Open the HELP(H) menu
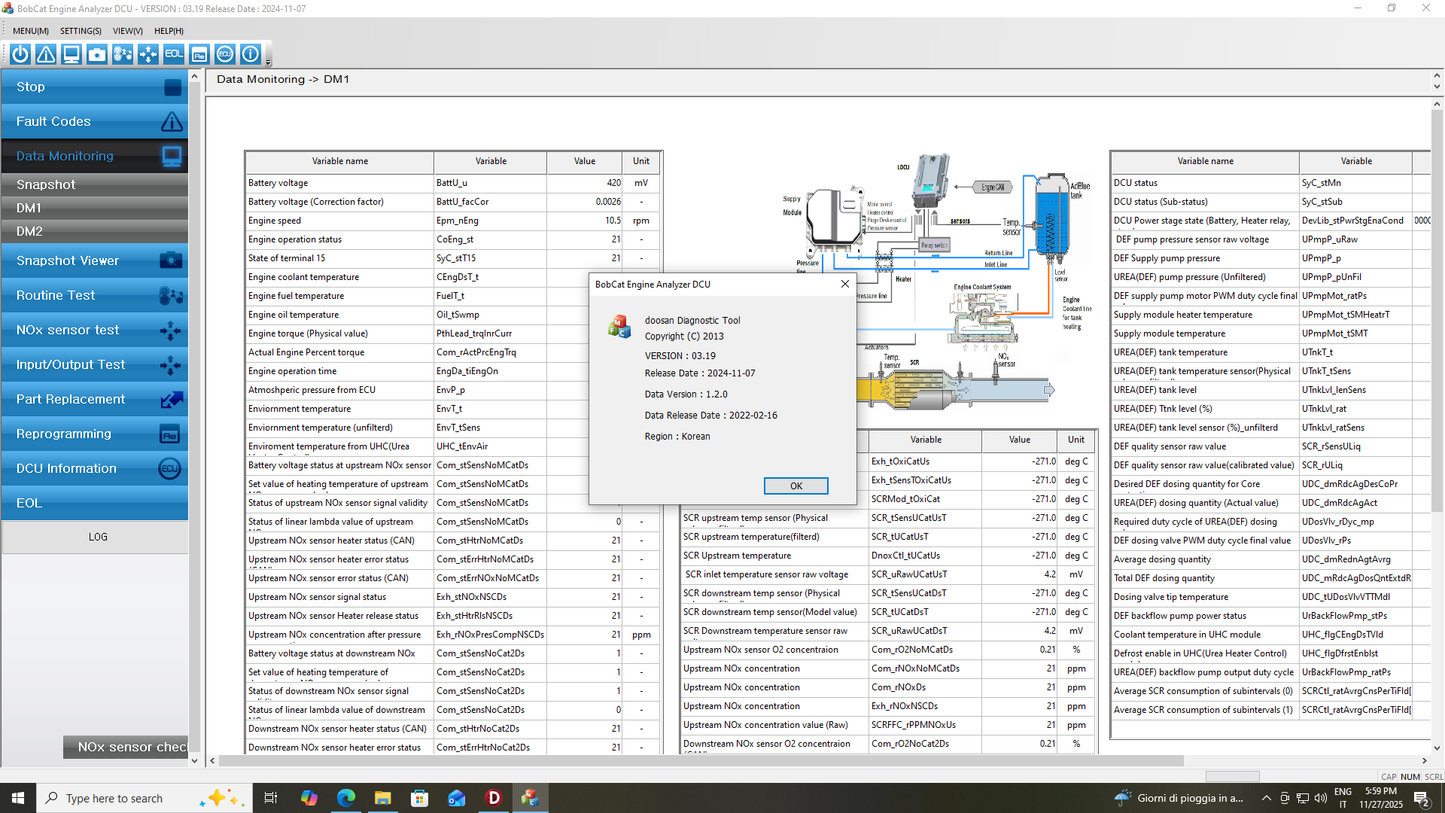 pyautogui.click(x=168, y=31)
